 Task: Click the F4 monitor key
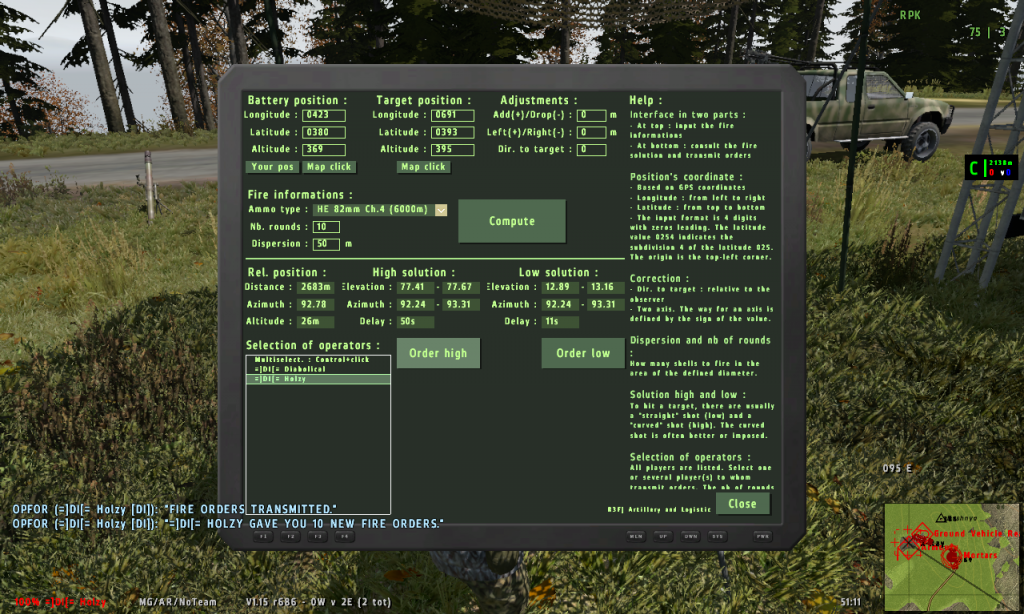(344, 536)
